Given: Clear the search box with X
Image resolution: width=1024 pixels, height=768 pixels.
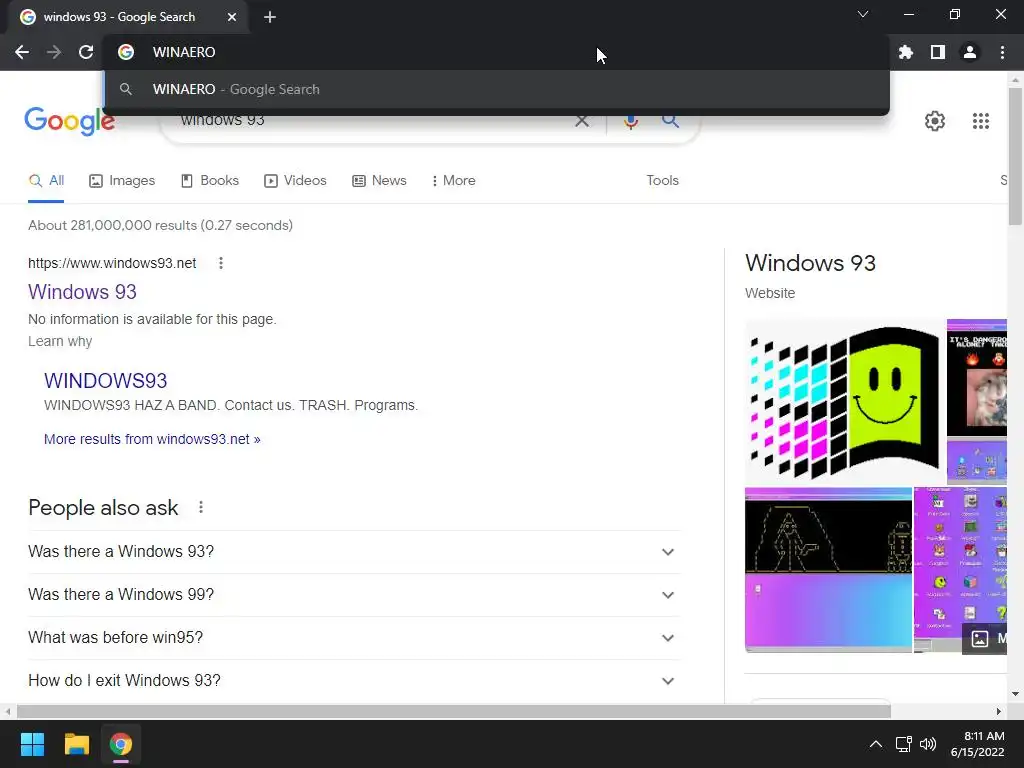Looking at the screenshot, I should [x=581, y=121].
